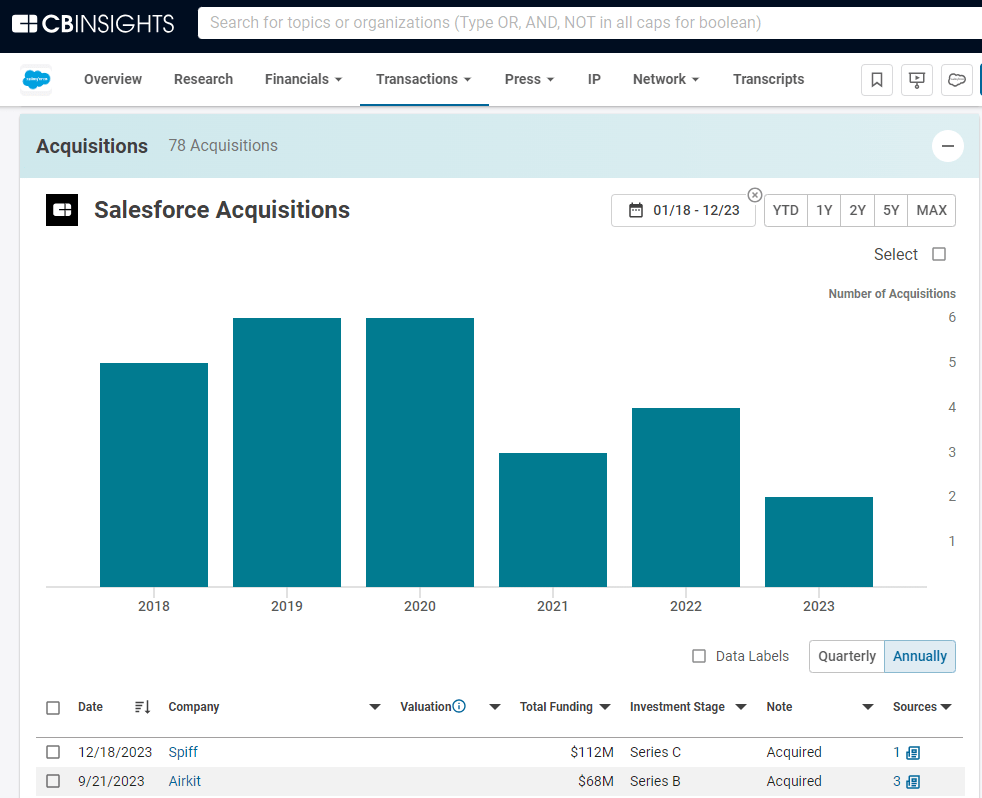Set the date range to 1Y
982x798 pixels.
click(824, 210)
